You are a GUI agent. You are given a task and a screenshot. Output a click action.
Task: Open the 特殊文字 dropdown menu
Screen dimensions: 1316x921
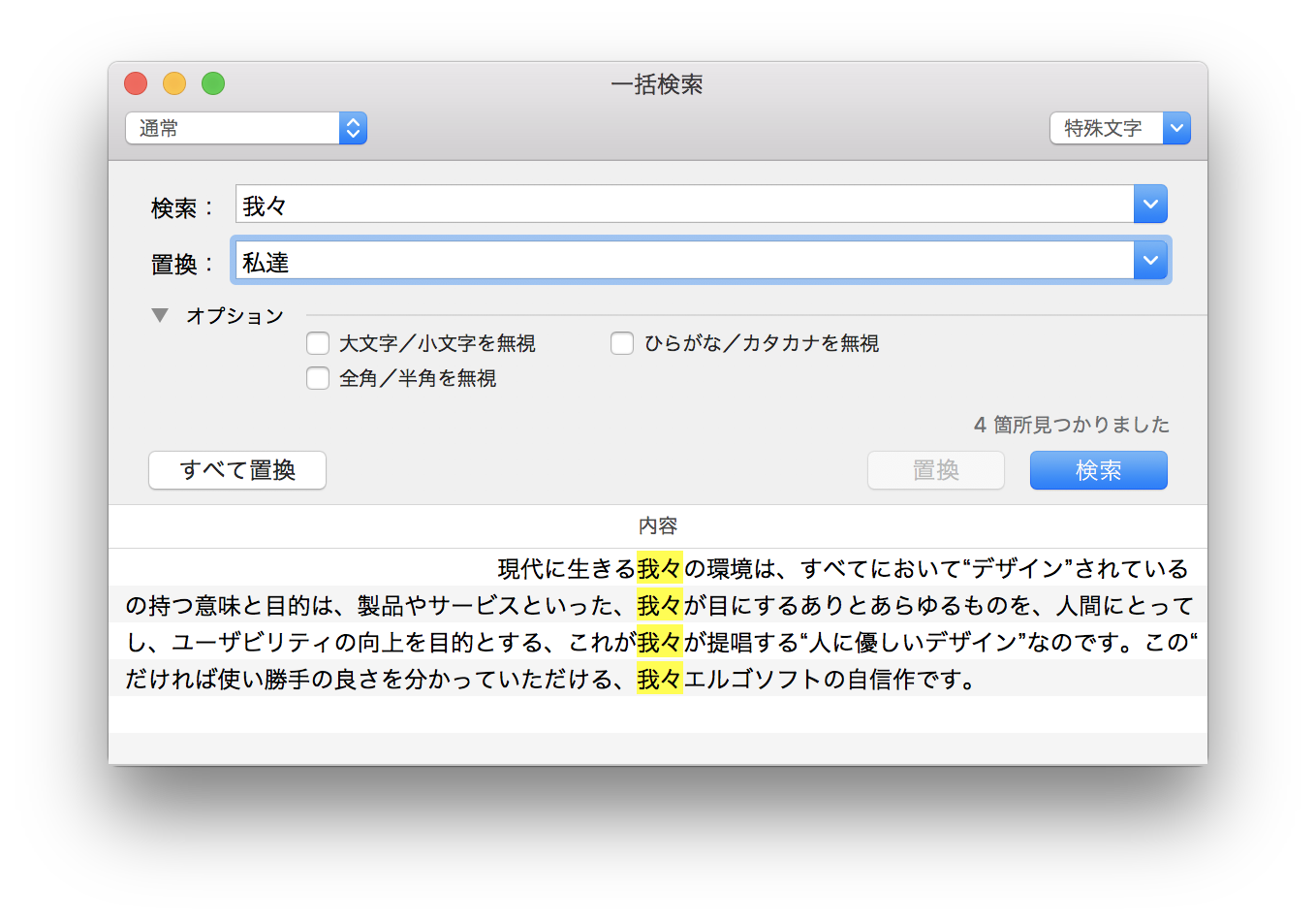coord(1120,128)
